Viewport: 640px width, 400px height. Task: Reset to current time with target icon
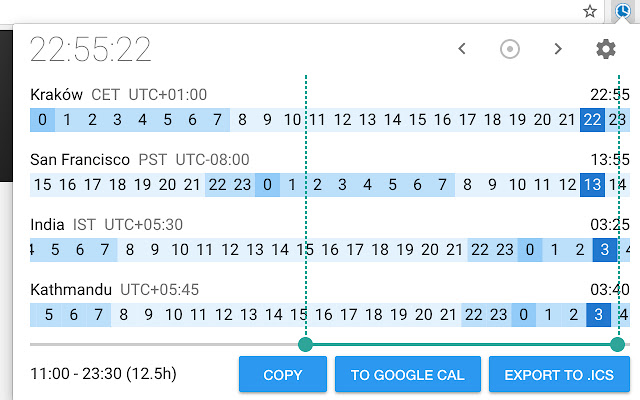[510, 49]
